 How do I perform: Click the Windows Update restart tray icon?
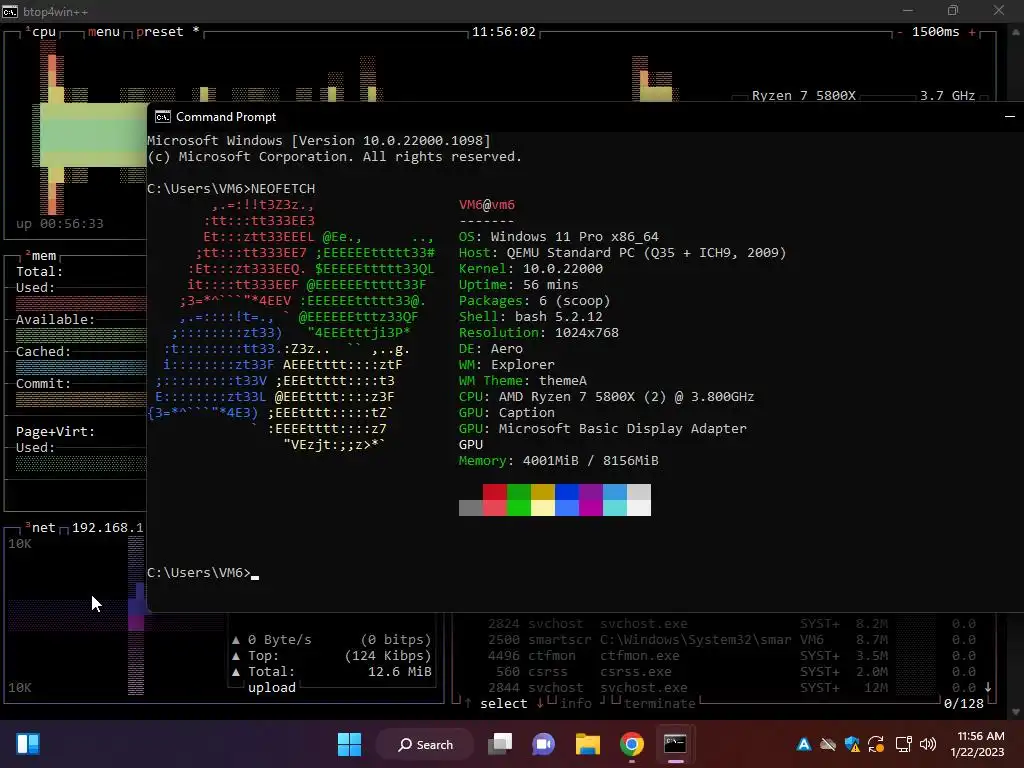(876, 744)
